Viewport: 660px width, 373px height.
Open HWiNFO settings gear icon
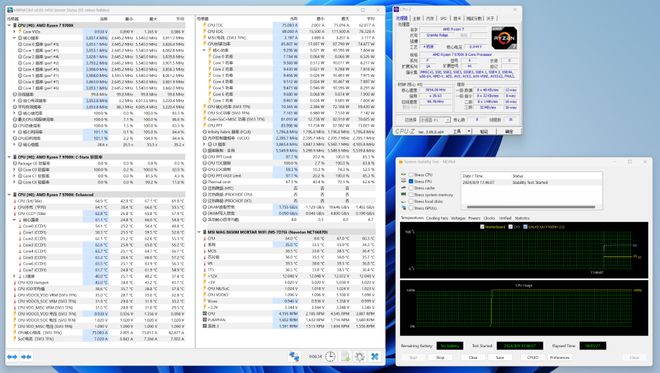pos(359,357)
